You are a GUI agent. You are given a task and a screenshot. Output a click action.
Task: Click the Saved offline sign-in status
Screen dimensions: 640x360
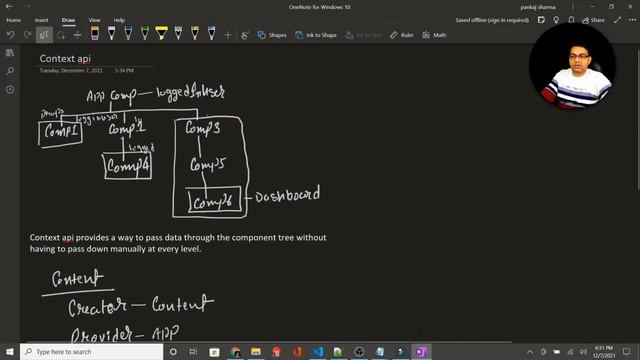coord(492,20)
